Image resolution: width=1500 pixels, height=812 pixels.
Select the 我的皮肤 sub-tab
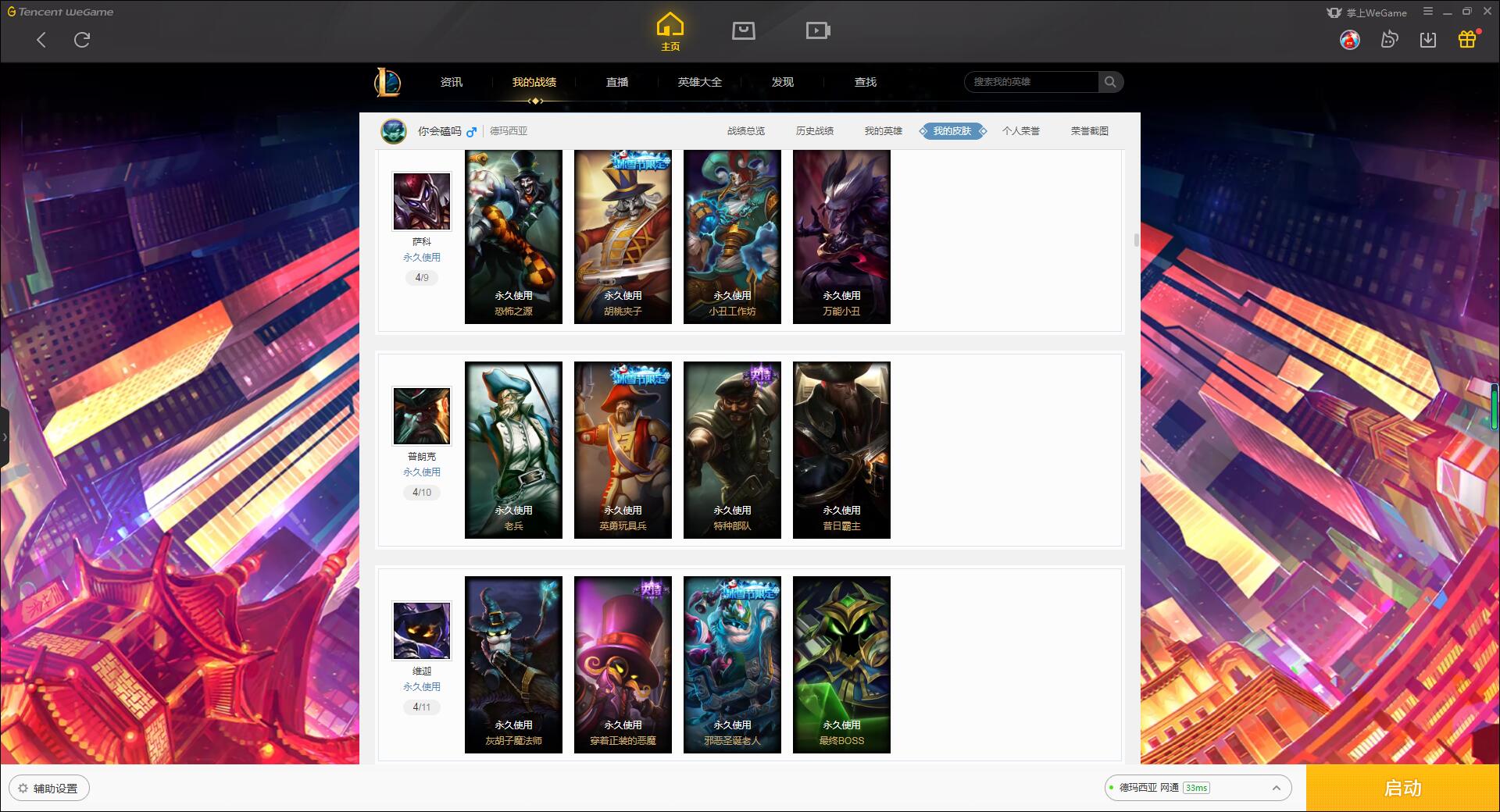(952, 131)
